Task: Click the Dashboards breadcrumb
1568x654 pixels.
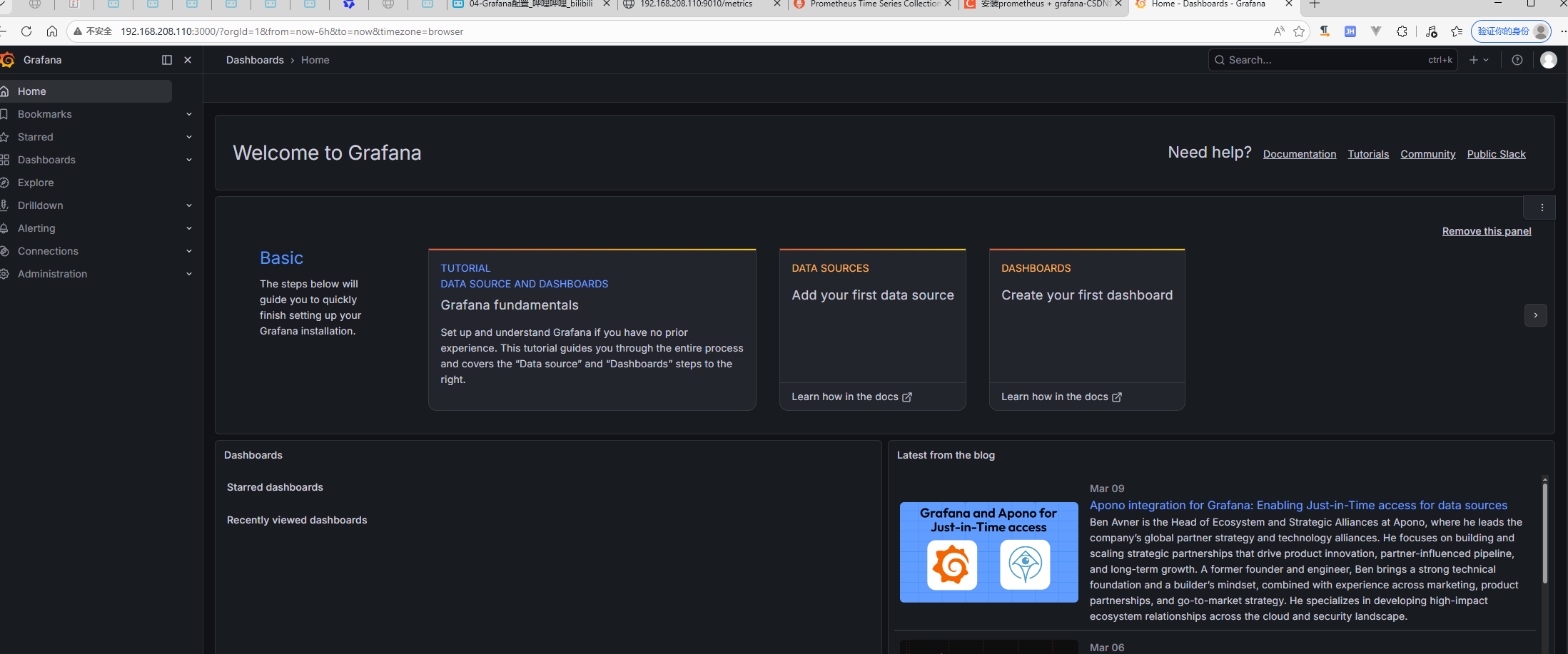Action: tap(255, 60)
